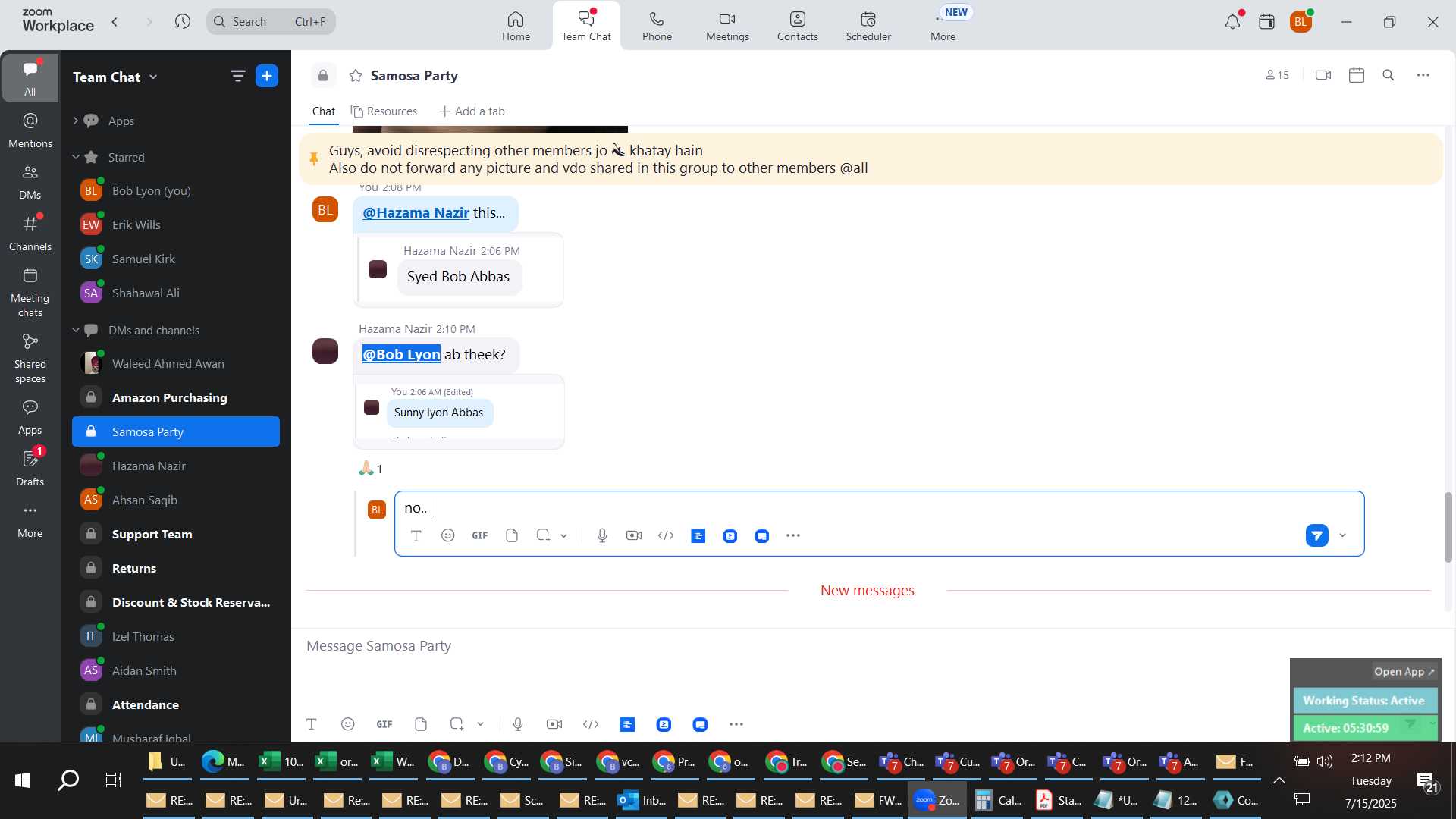Click the @Hazama Nazir mention link

tap(416, 213)
